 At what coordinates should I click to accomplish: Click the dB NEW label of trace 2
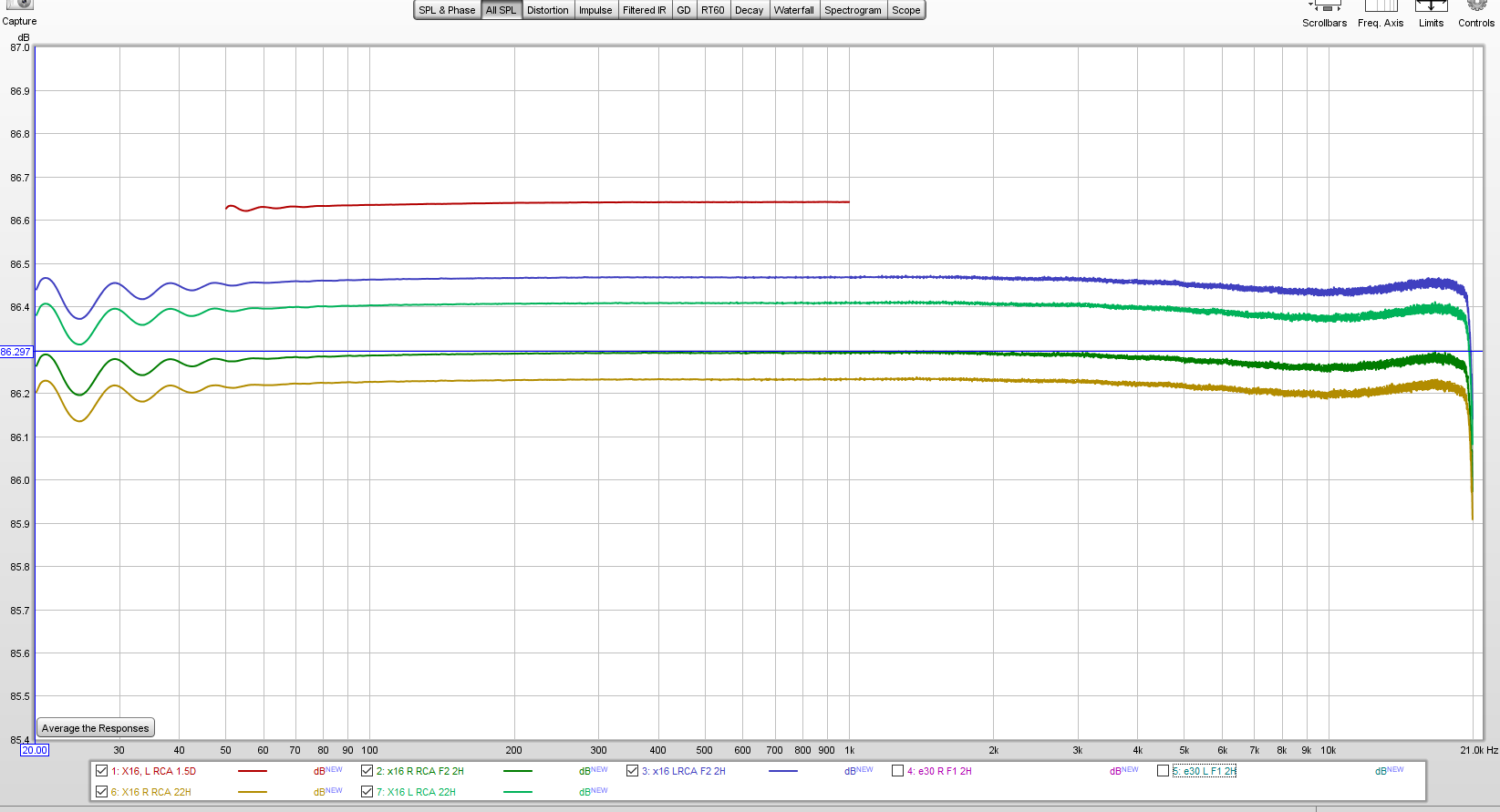point(594,771)
